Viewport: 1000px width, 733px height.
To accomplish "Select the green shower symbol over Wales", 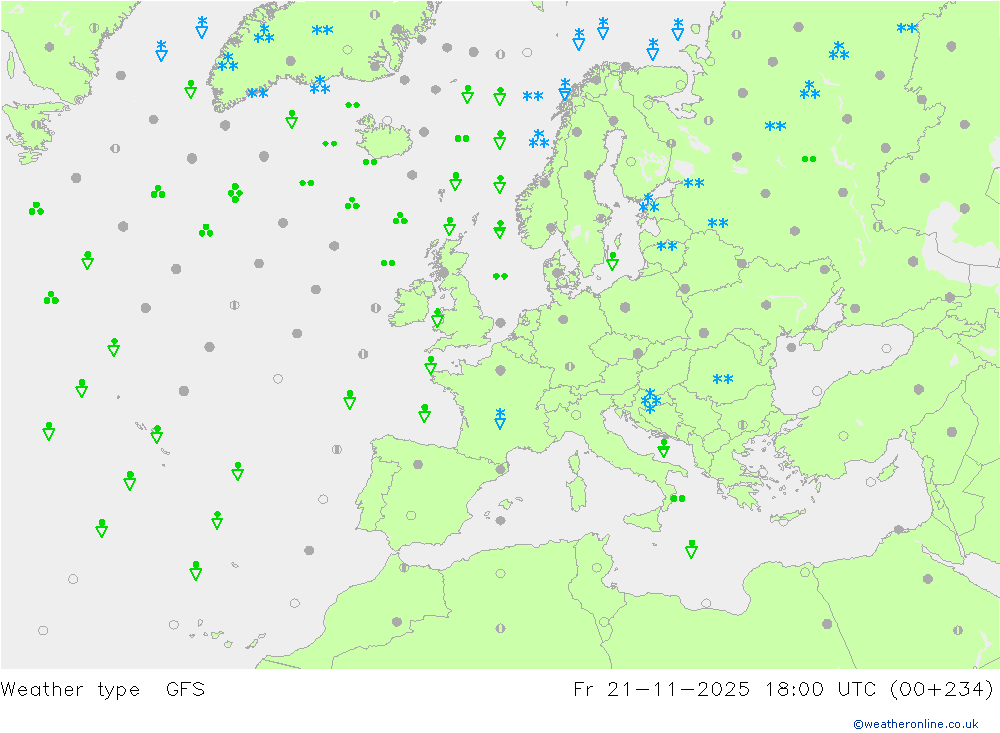I will click(x=438, y=317).
